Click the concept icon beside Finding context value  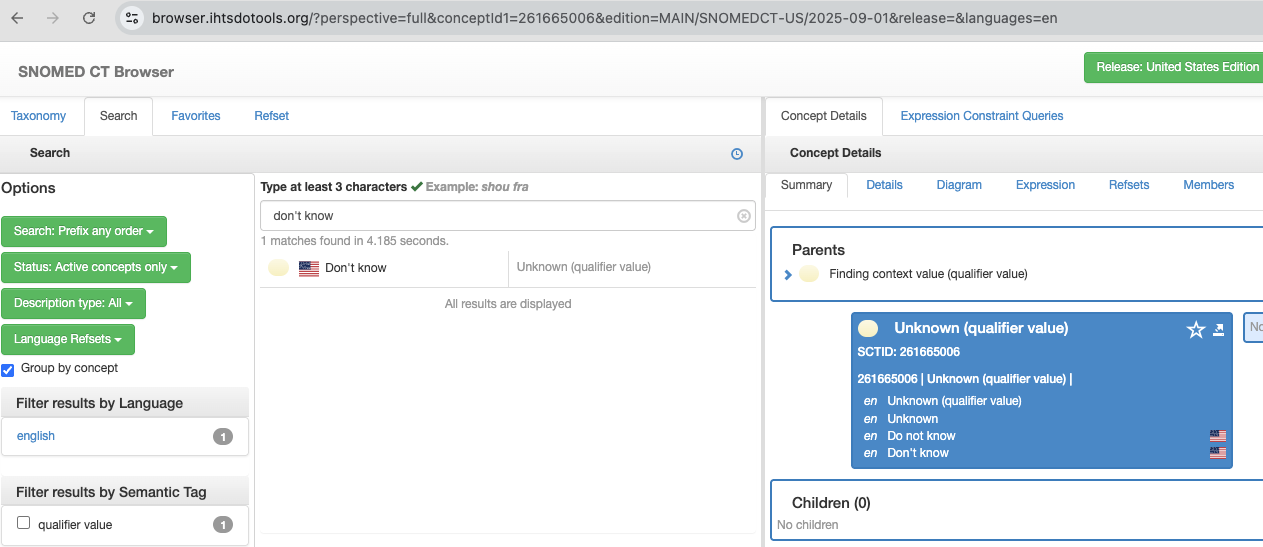click(809, 274)
